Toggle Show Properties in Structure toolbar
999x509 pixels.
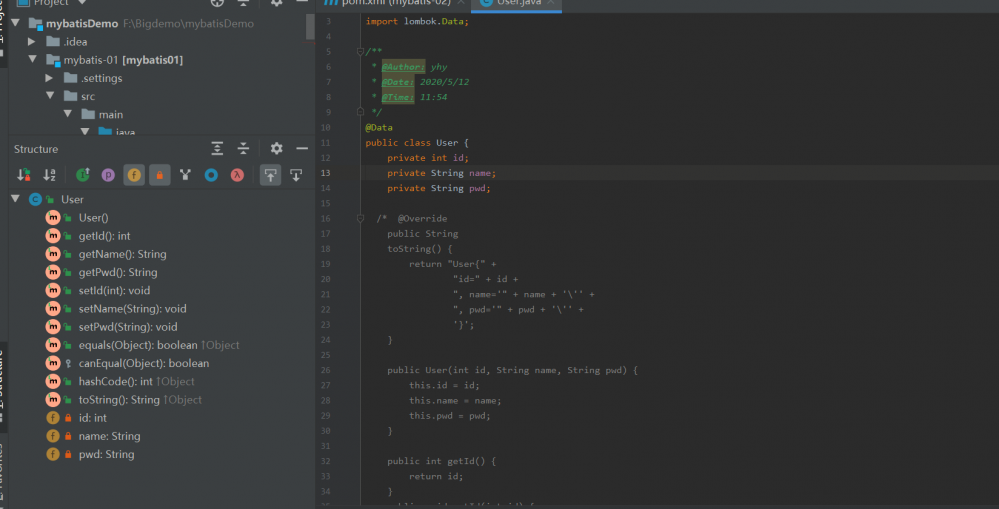108,175
